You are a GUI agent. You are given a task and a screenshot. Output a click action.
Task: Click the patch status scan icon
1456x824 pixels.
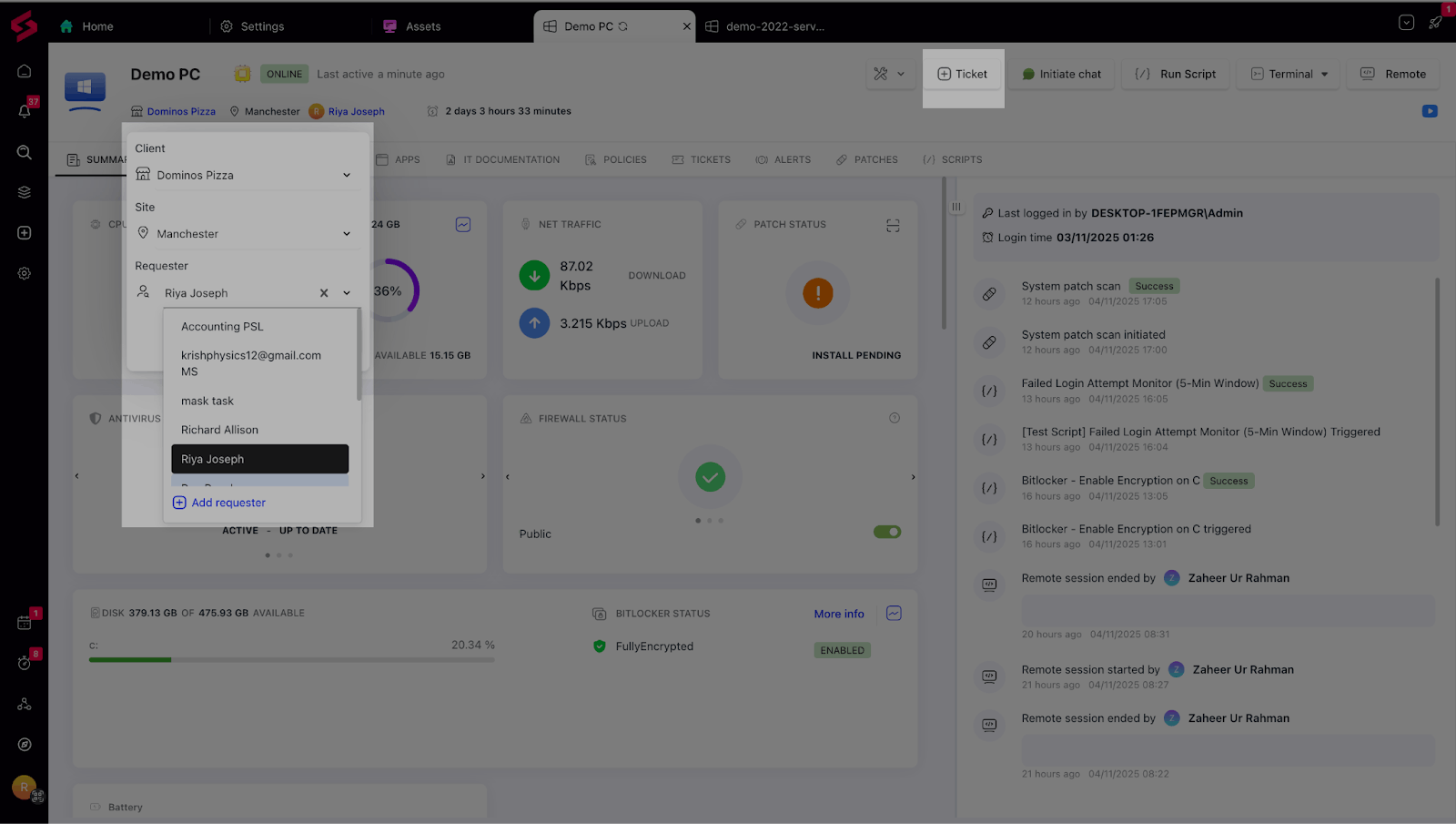click(x=893, y=225)
